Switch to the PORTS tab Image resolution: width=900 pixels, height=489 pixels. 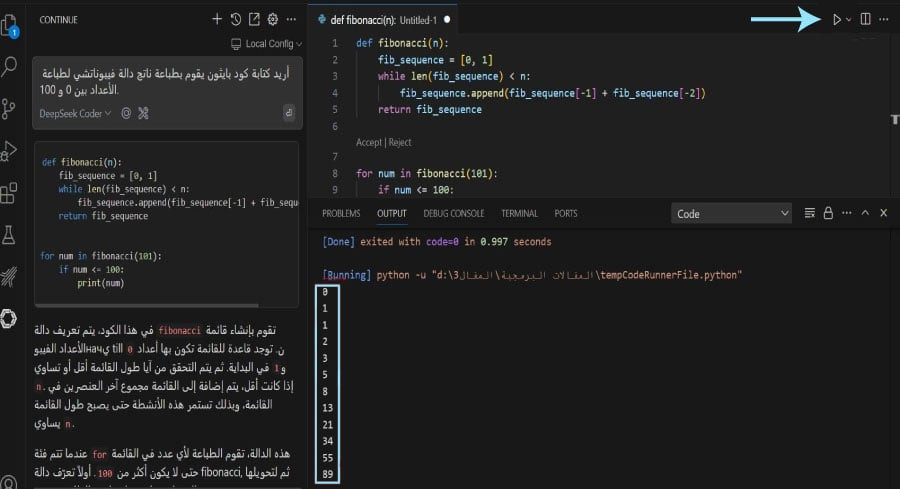tap(566, 214)
